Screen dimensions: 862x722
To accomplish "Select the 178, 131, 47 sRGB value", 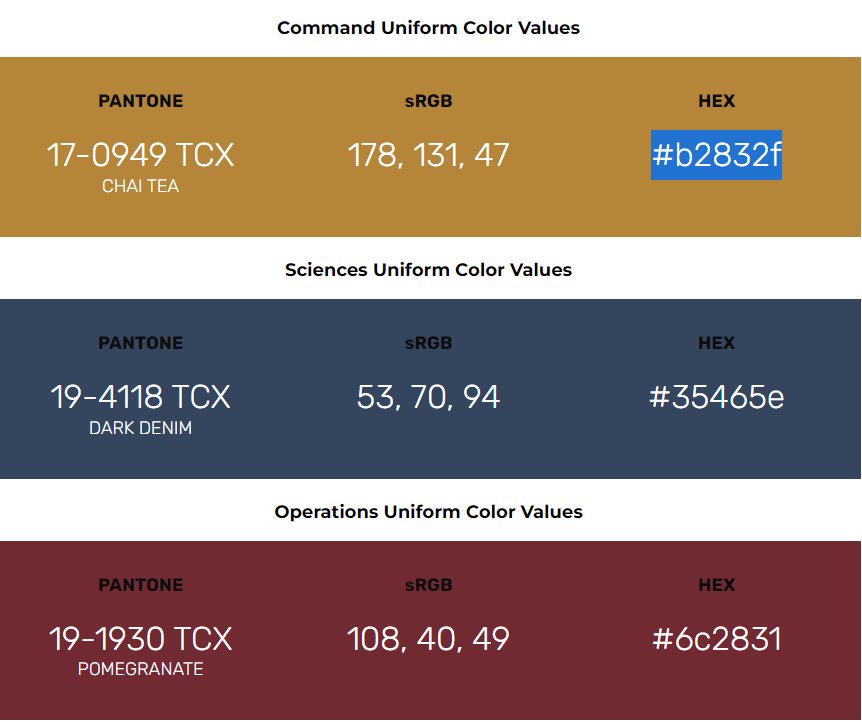I will tap(429, 155).
